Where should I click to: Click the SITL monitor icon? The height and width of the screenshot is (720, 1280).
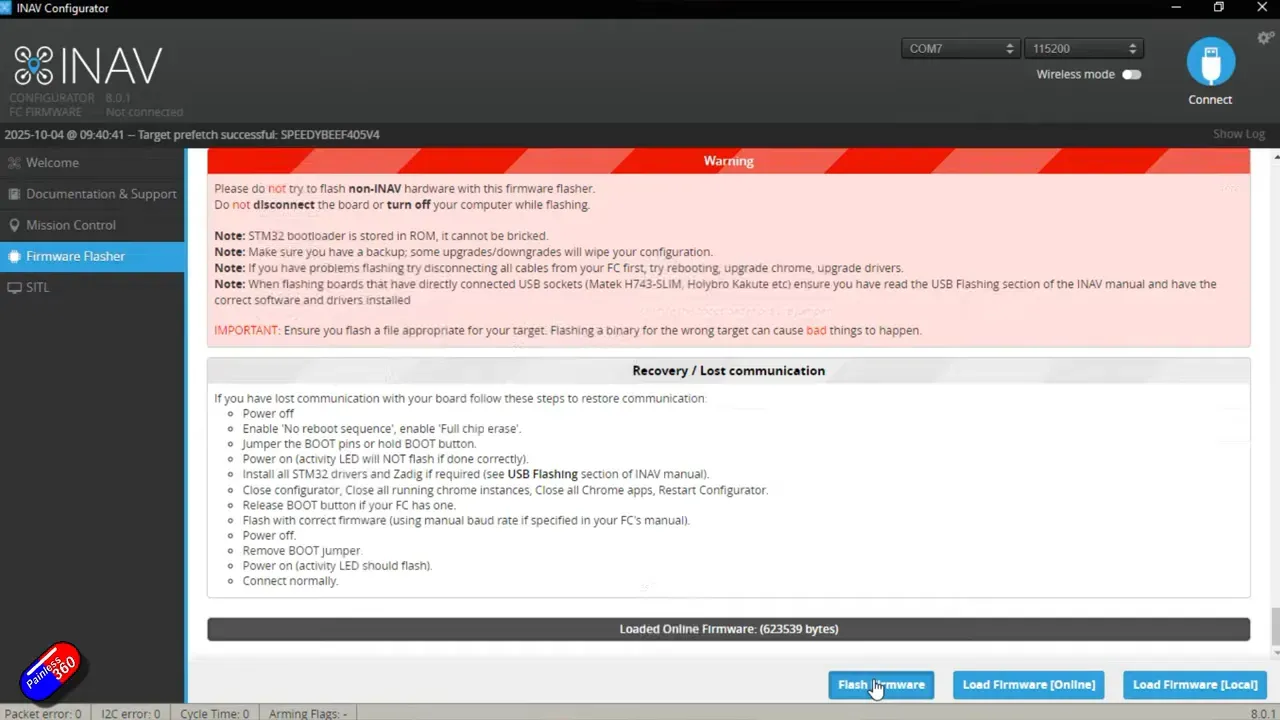14,287
